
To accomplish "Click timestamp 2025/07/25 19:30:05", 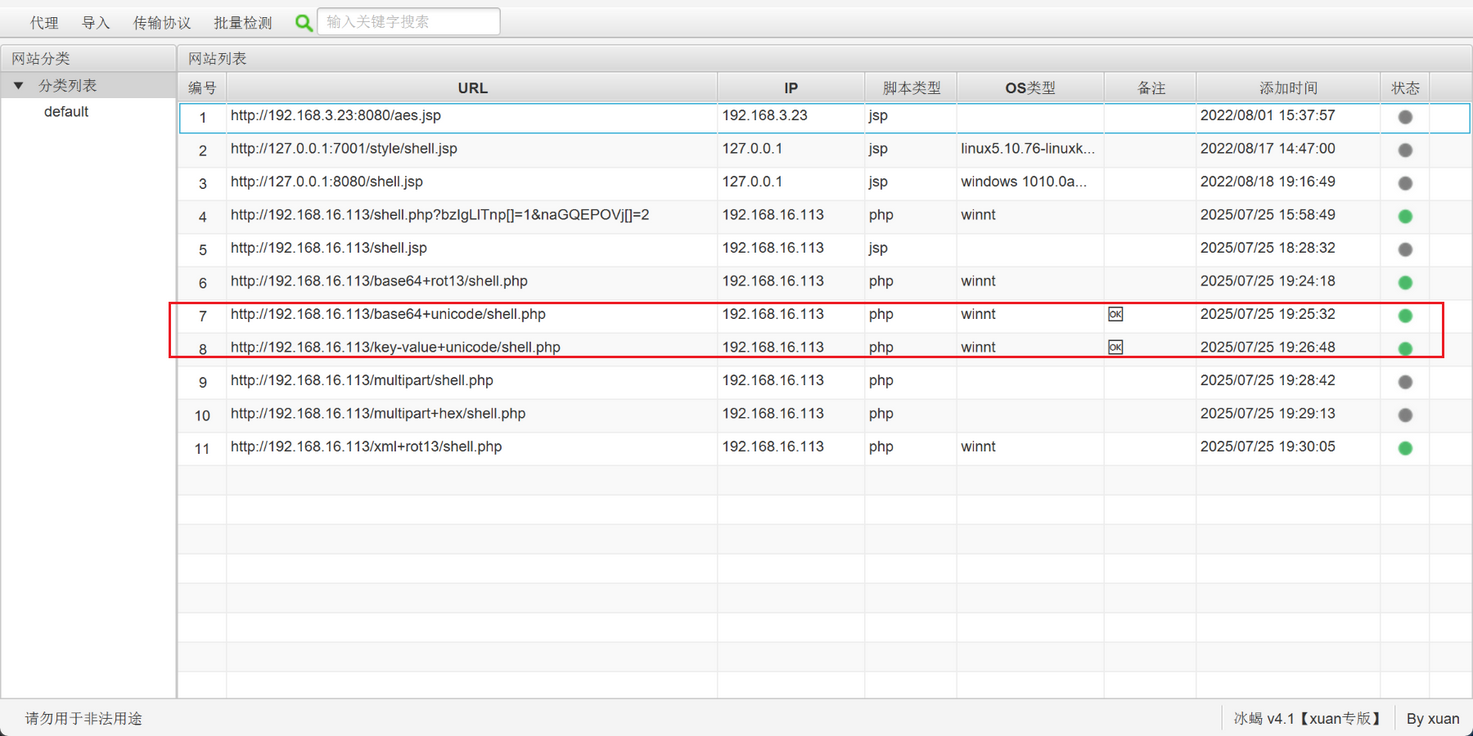I will click(1267, 445).
